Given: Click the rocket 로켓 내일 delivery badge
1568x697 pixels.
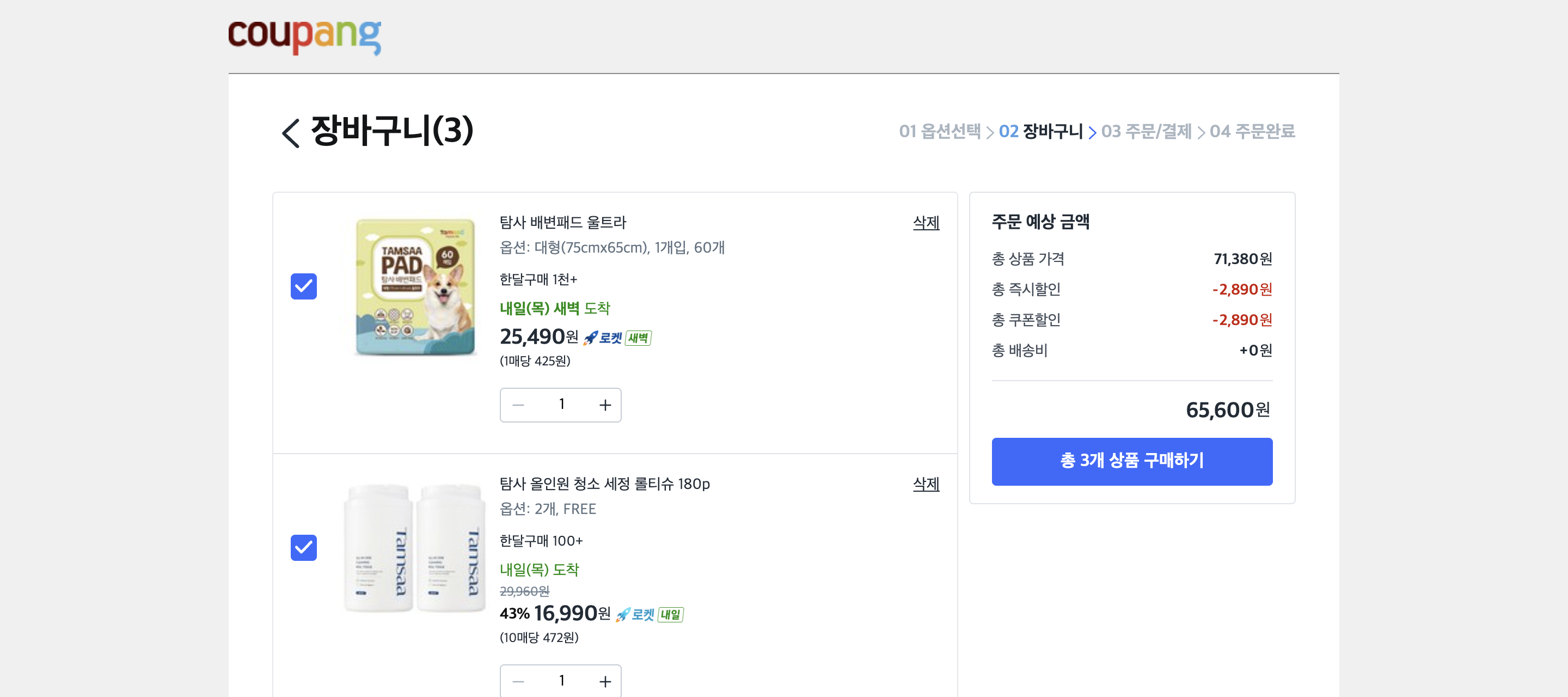Looking at the screenshot, I should [x=650, y=614].
